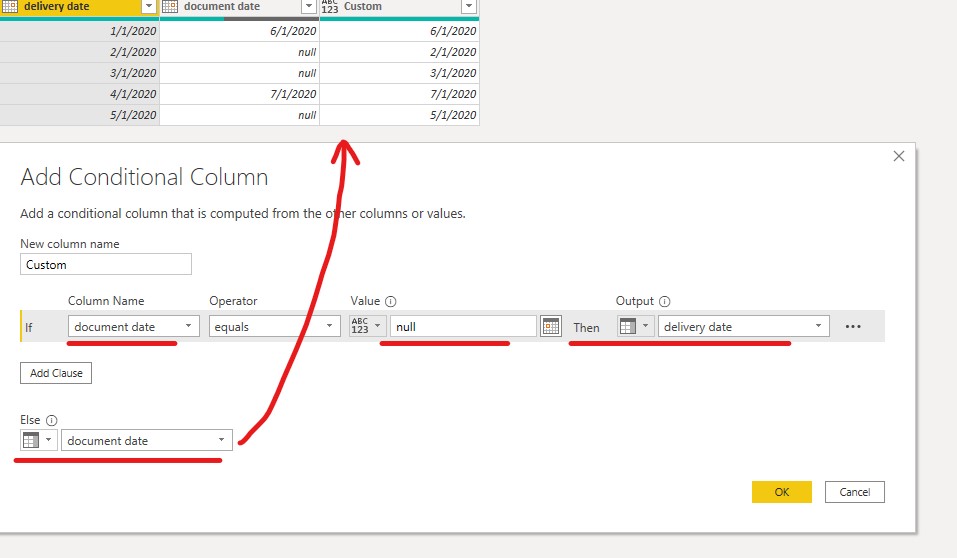Close the Add Conditional Column dialog

pyautogui.click(x=899, y=156)
